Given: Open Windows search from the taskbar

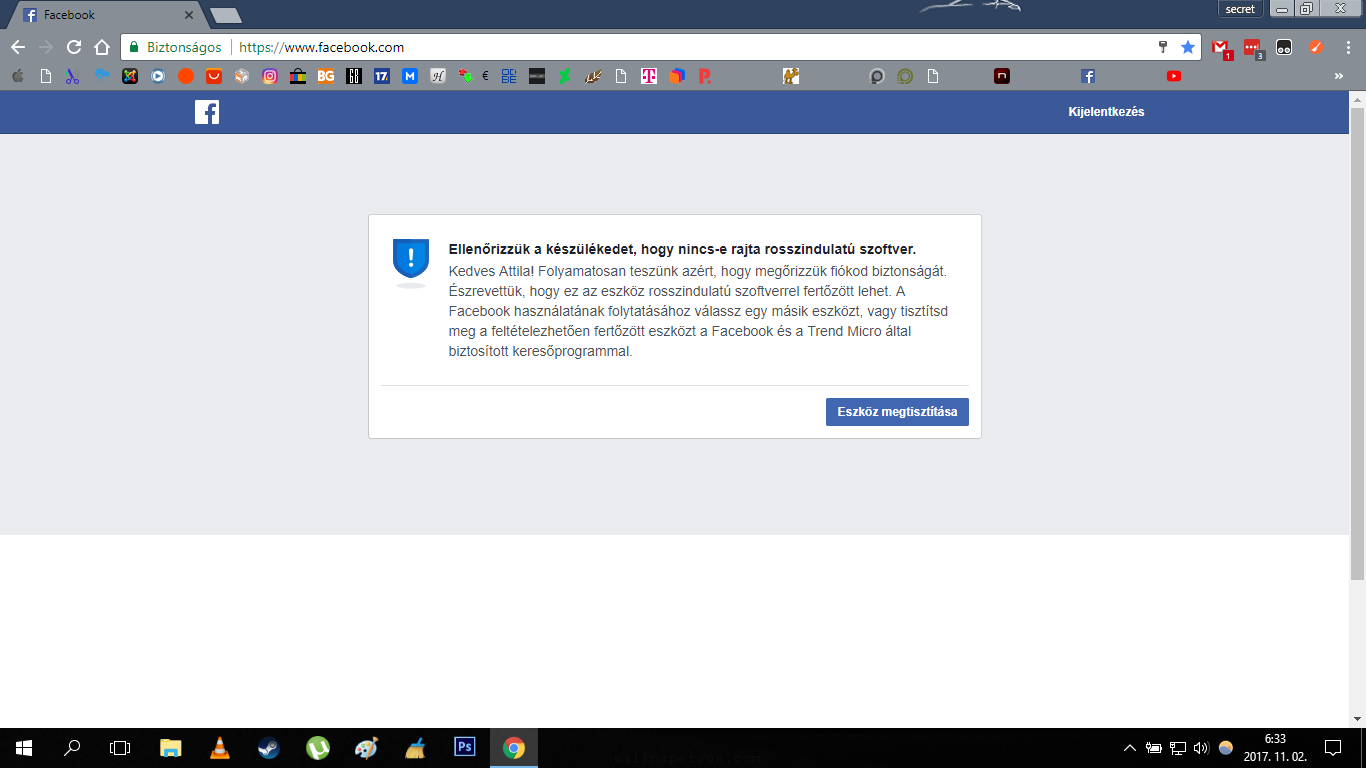Looking at the screenshot, I should [72, 747].
